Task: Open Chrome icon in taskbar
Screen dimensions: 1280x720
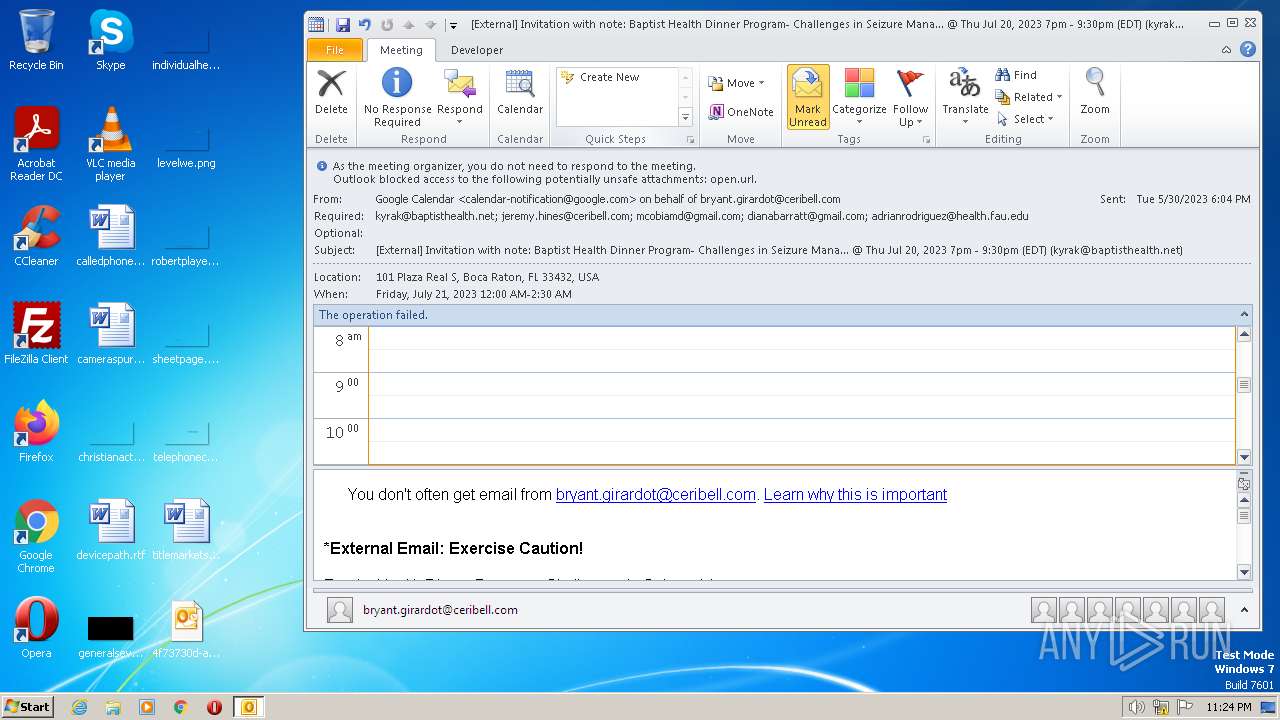Action: [180, 707]
